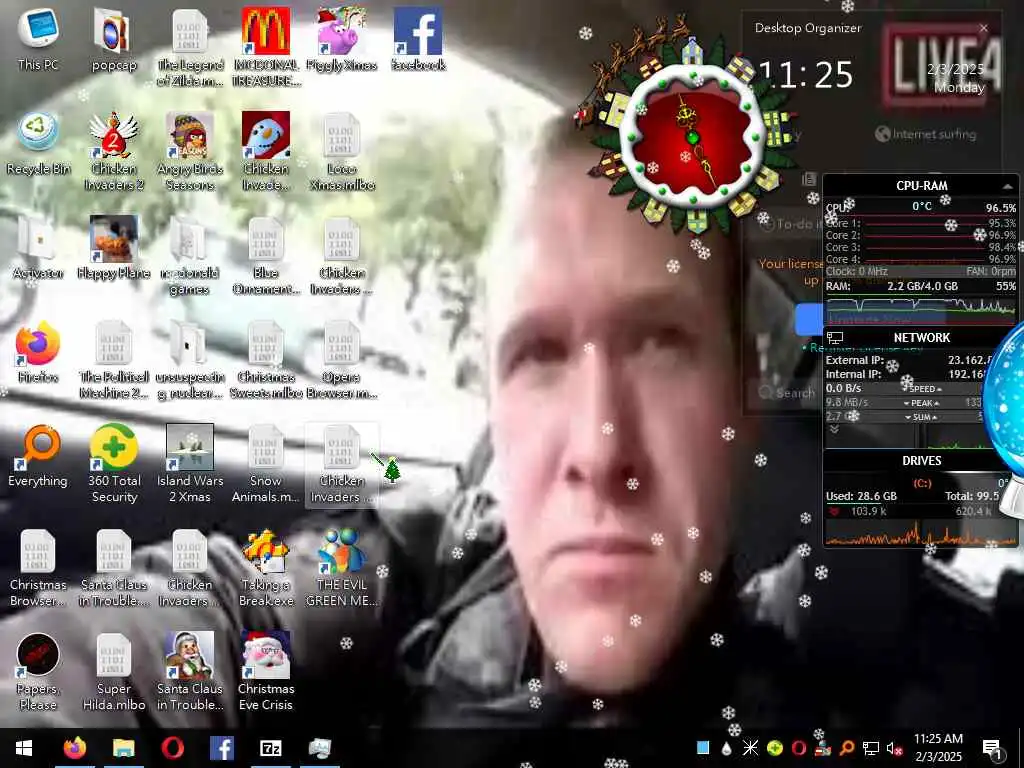Open the SUM dropdown in Network widget
1024x768 pixels.
pos(923,417)
